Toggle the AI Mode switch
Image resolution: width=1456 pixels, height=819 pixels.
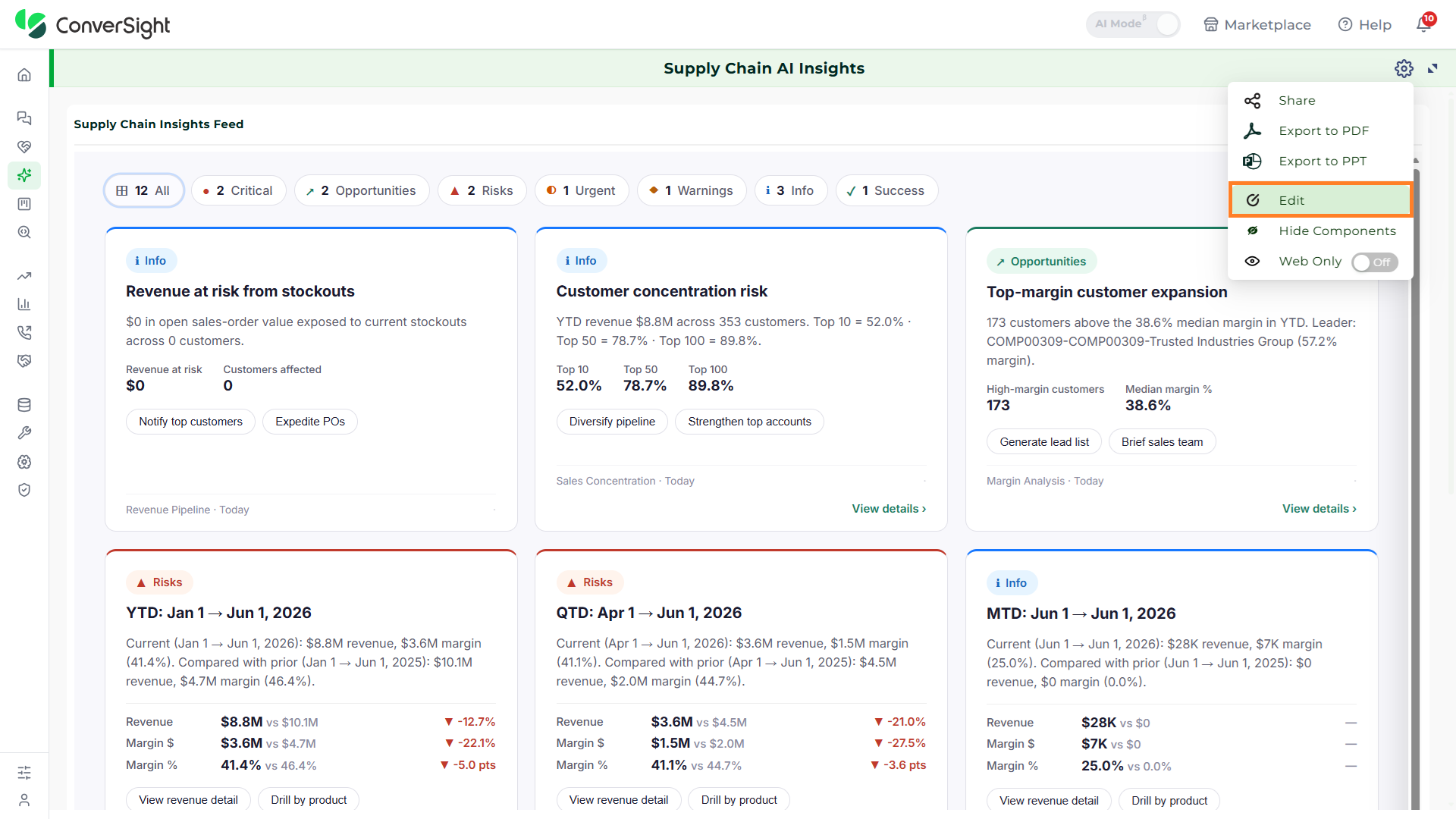(x=1134, y=24)
